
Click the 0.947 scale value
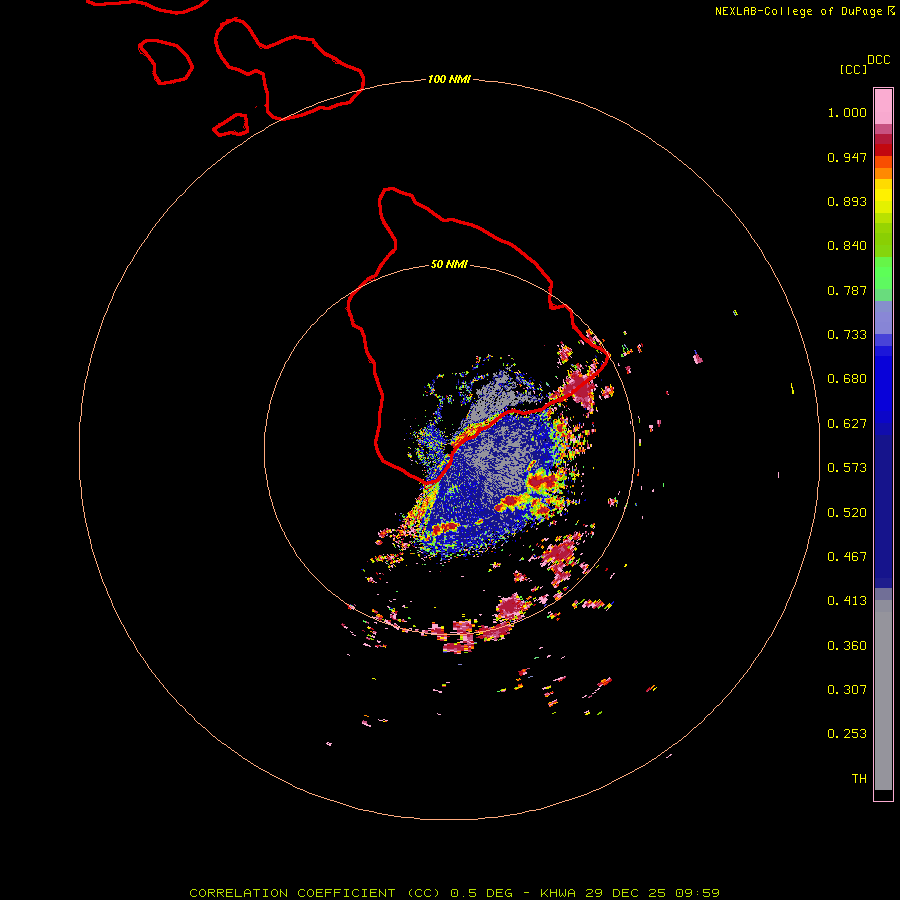coord(847,157)
